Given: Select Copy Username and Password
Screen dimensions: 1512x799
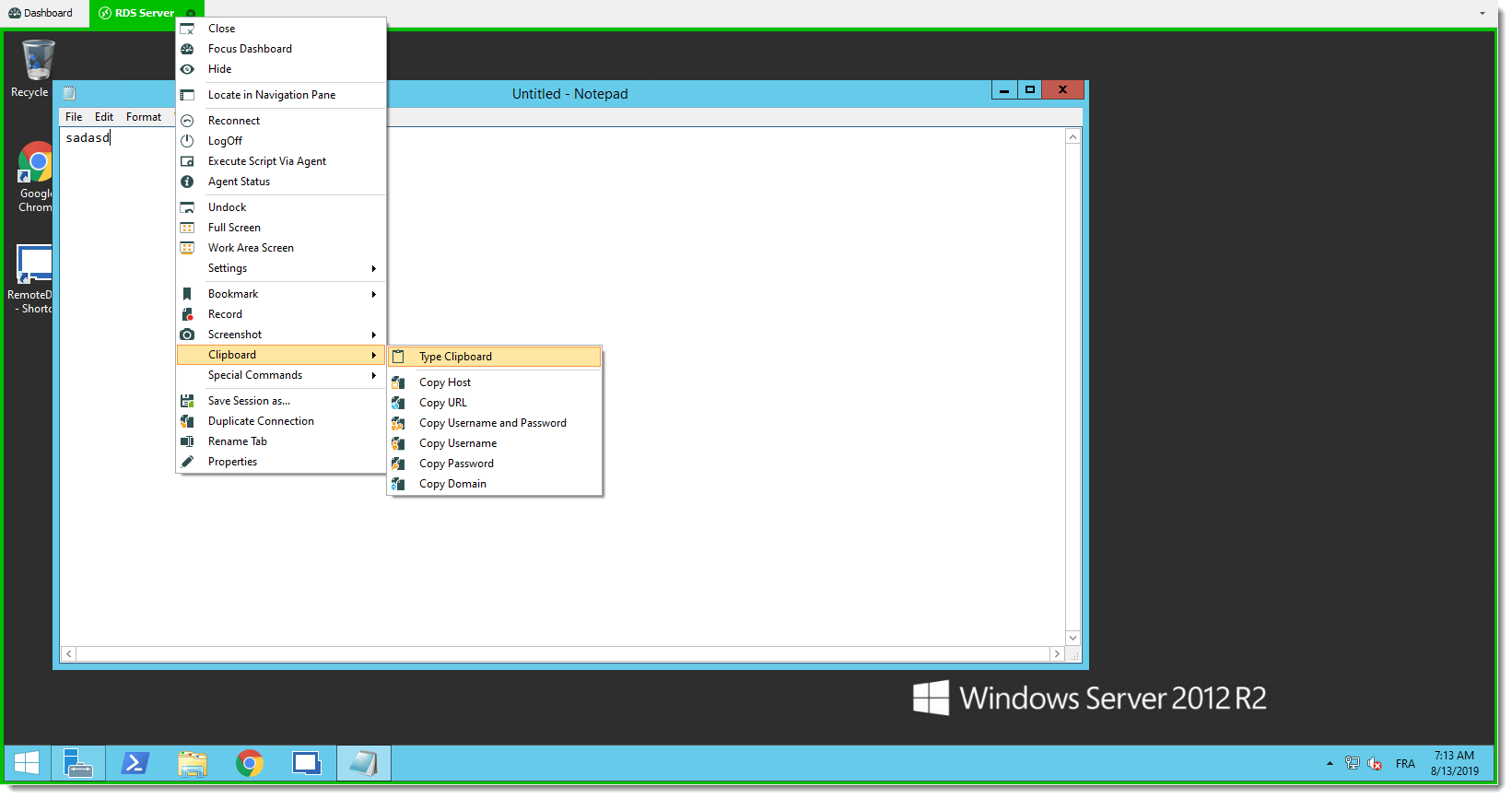Looking at the screenshot, I should [495, 423].
